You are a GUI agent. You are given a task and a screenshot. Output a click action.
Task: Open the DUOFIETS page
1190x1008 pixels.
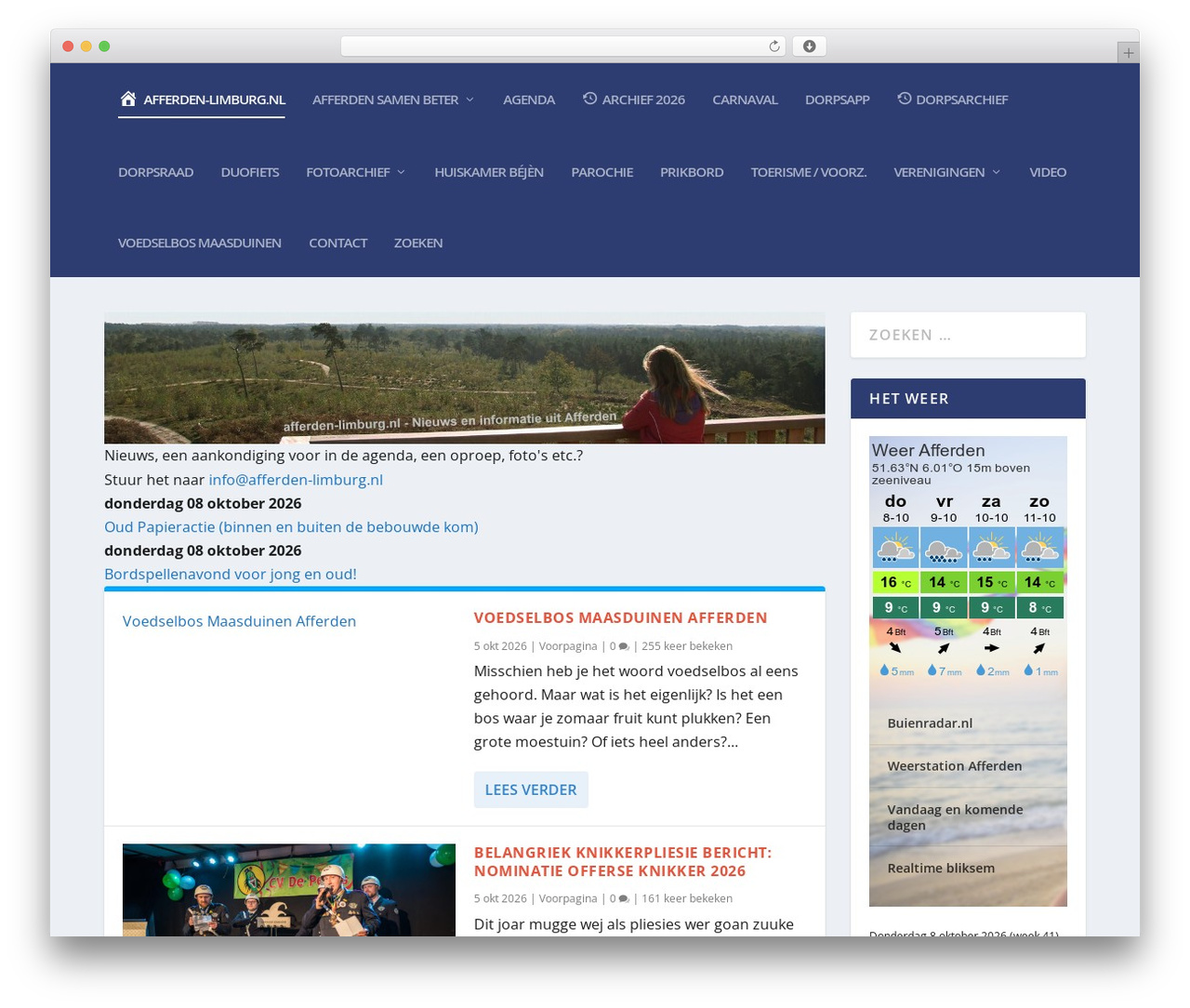(250, 172)
